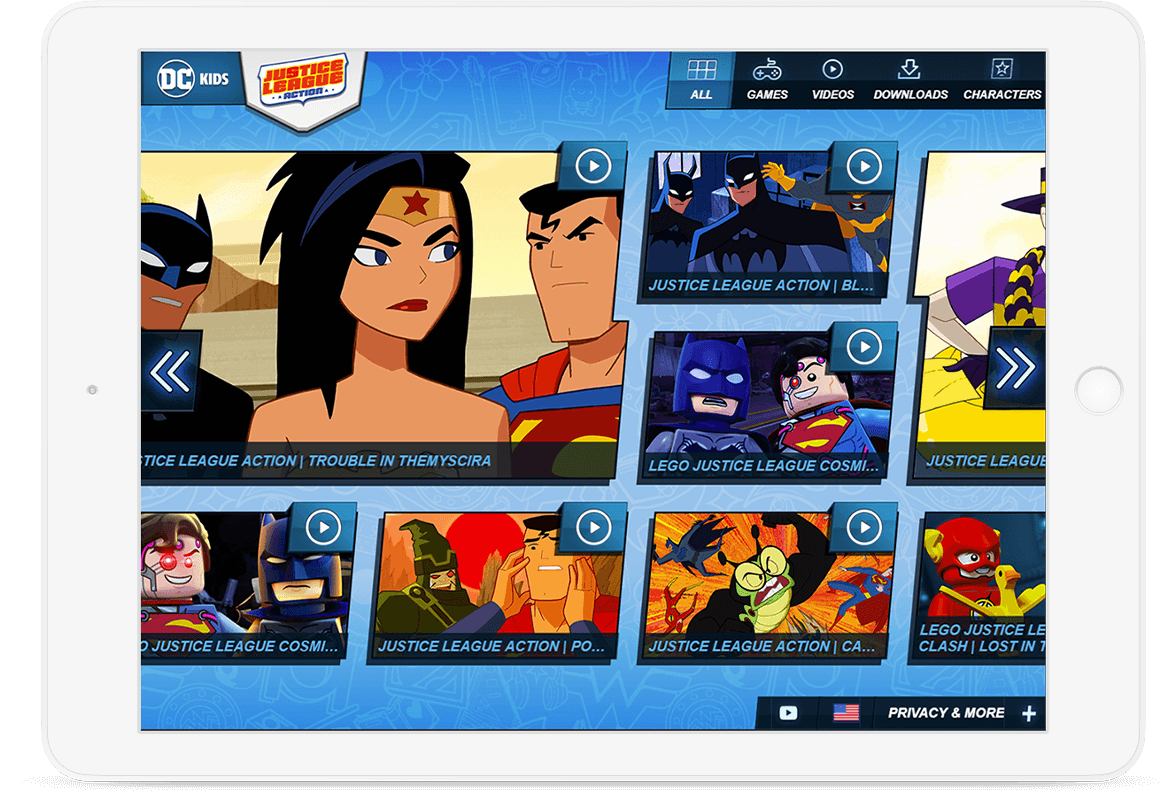Play the Justice League Action PO... video
The image size is (1171, 793).
tap(594, 528)
